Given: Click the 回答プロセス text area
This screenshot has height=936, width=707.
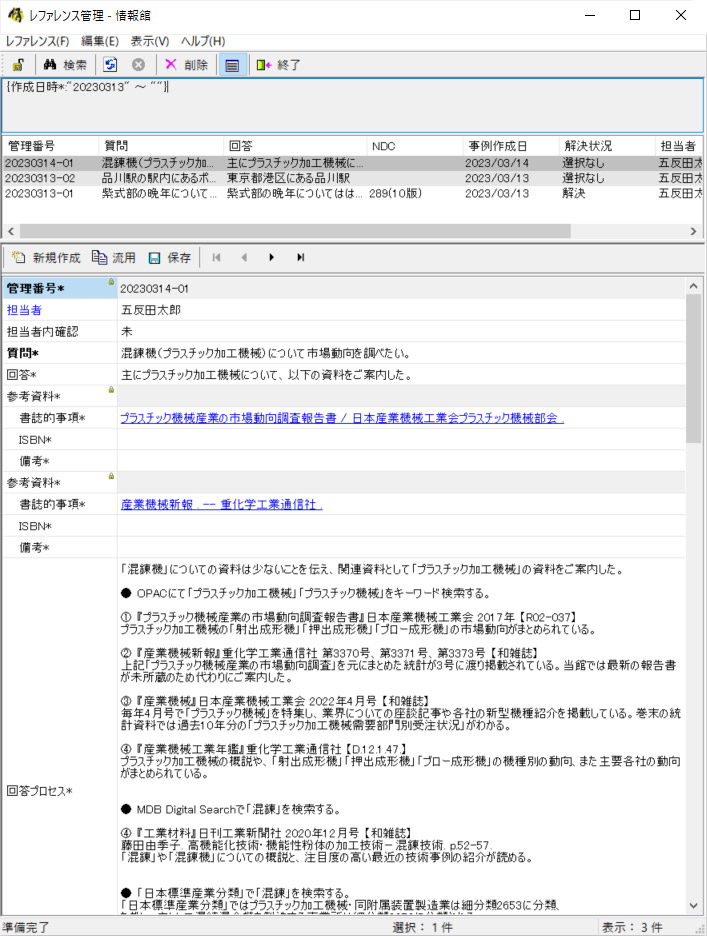Looking at the screenshot, I should tap(401, 737).
